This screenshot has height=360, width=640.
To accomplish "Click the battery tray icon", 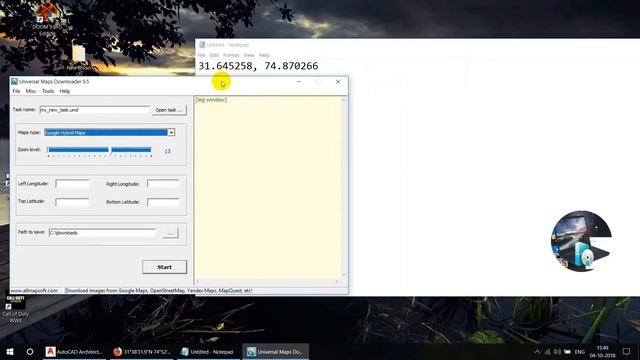I will click(567, 352).
